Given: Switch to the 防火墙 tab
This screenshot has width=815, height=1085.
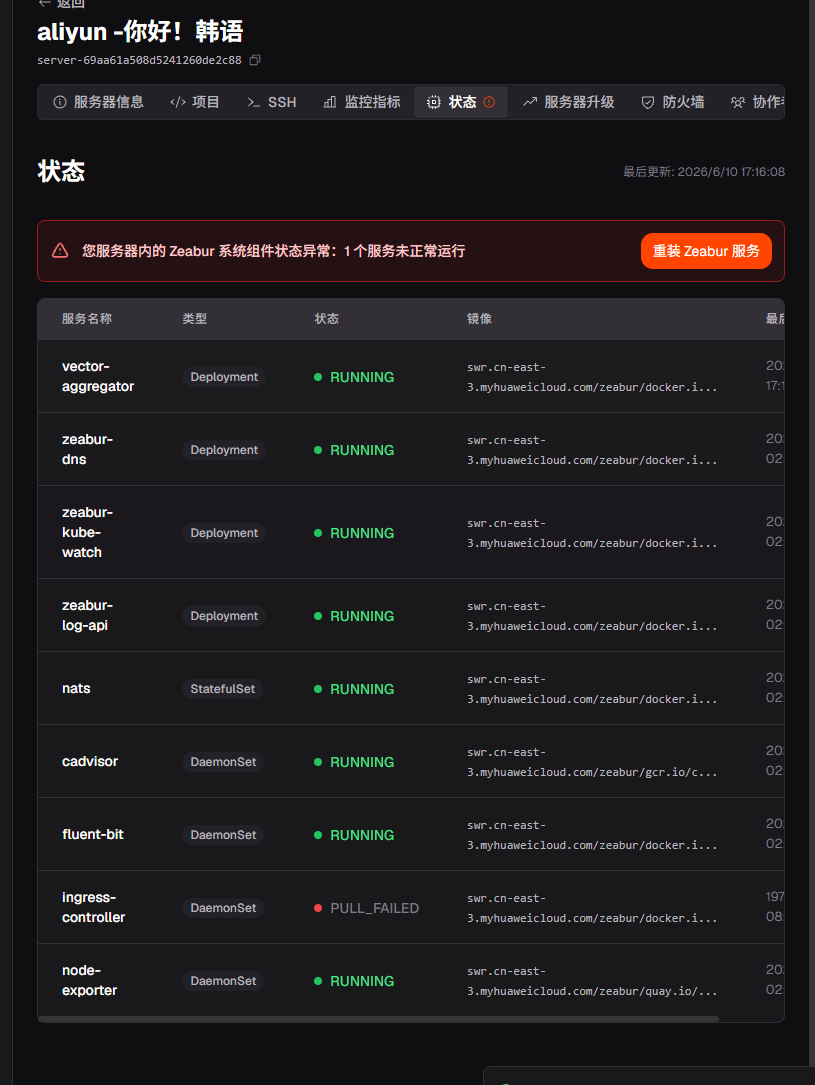Looking at the screenshot, I should coord(672,102).
